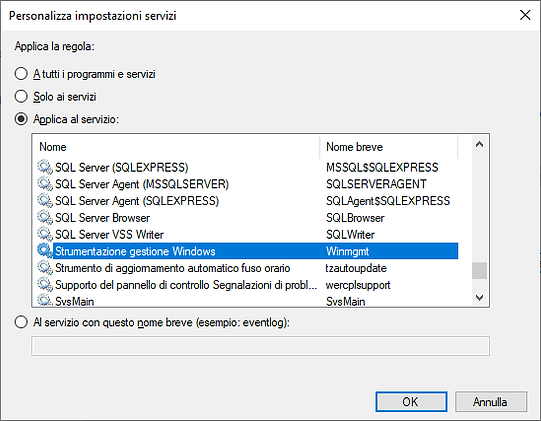Click the SQLSERVERAGENT short name cell
This screenshot has width=541, height=421.
coord(376,184)
